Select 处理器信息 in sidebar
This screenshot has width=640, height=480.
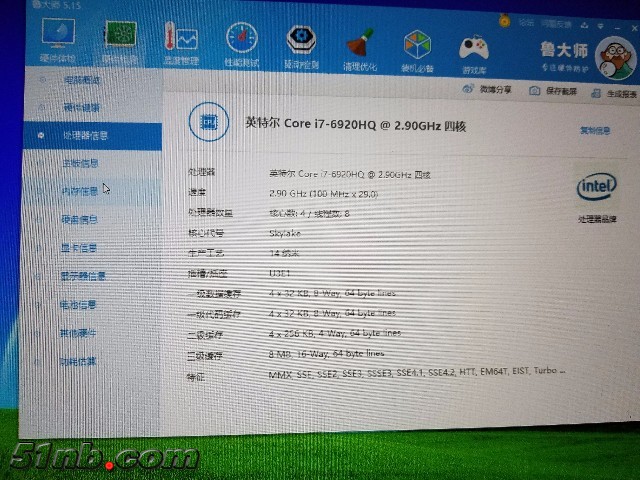92,136
